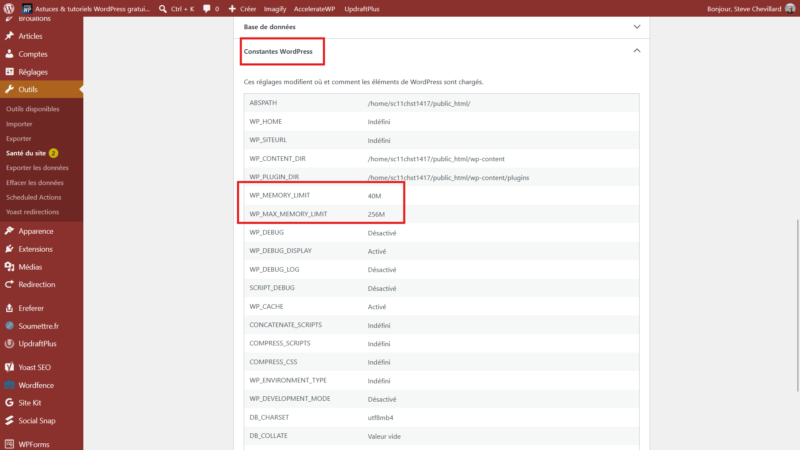The width and height of the screenshot is (800, 450).
Task: Click the WP_DEVELOPMENT_MODE constant name
Action: (289, 398)
